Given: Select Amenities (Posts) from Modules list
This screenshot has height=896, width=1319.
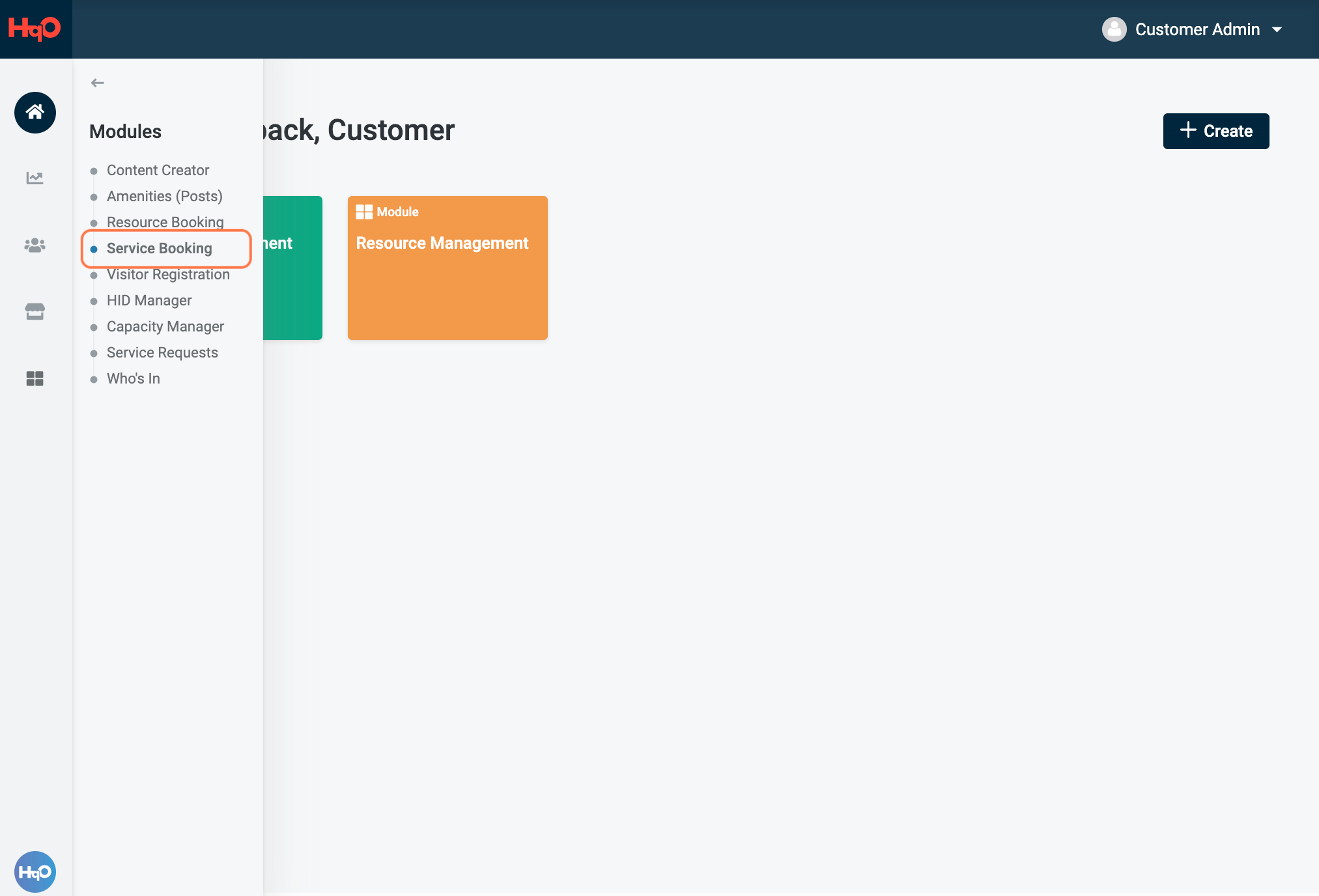Looking at the screenshot, I should (x=164, y=196).
